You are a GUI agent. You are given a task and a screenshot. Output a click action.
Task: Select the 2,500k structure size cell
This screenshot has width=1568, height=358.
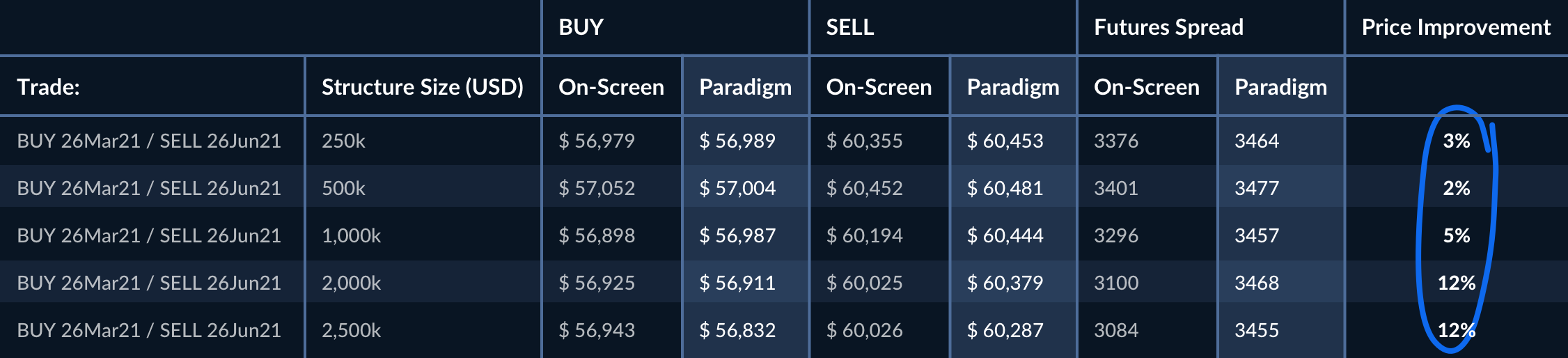(351, 330)
